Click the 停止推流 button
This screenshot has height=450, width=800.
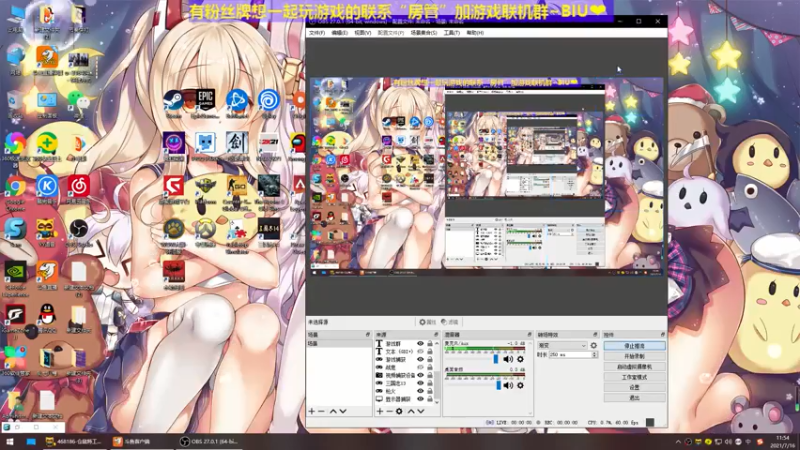[x=635, y=345]
